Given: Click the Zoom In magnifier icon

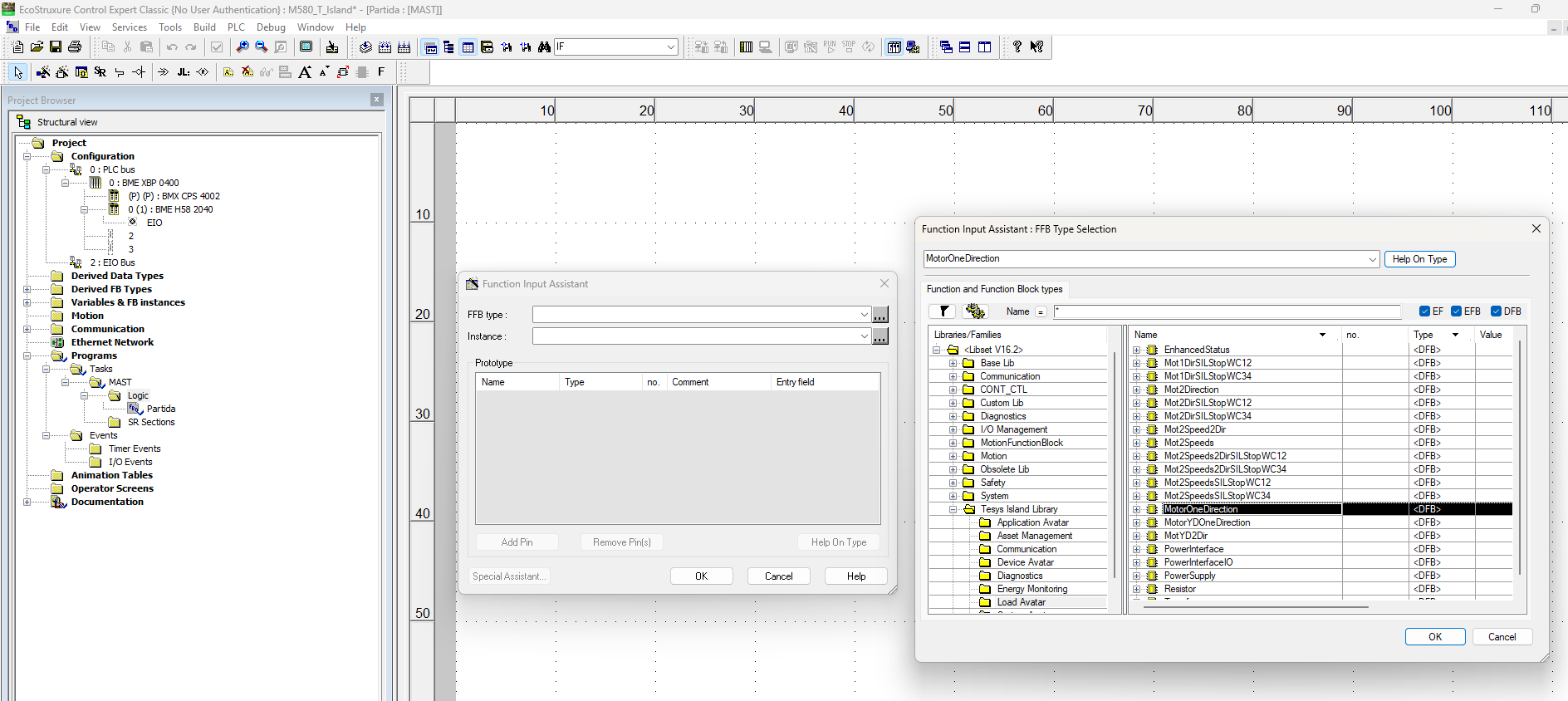Looking at the screenshot, I should pos(243,47).
